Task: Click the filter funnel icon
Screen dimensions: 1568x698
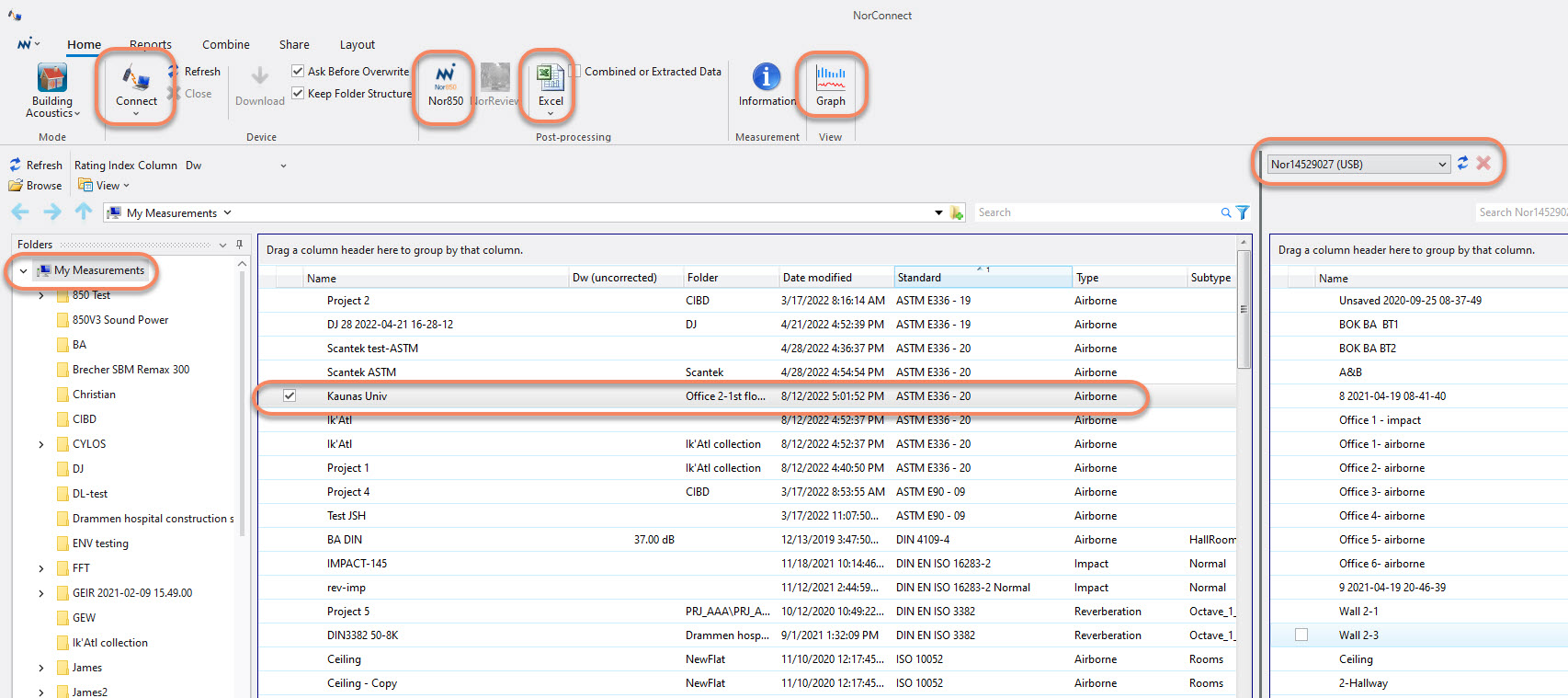Action: tap(1243, 212)
